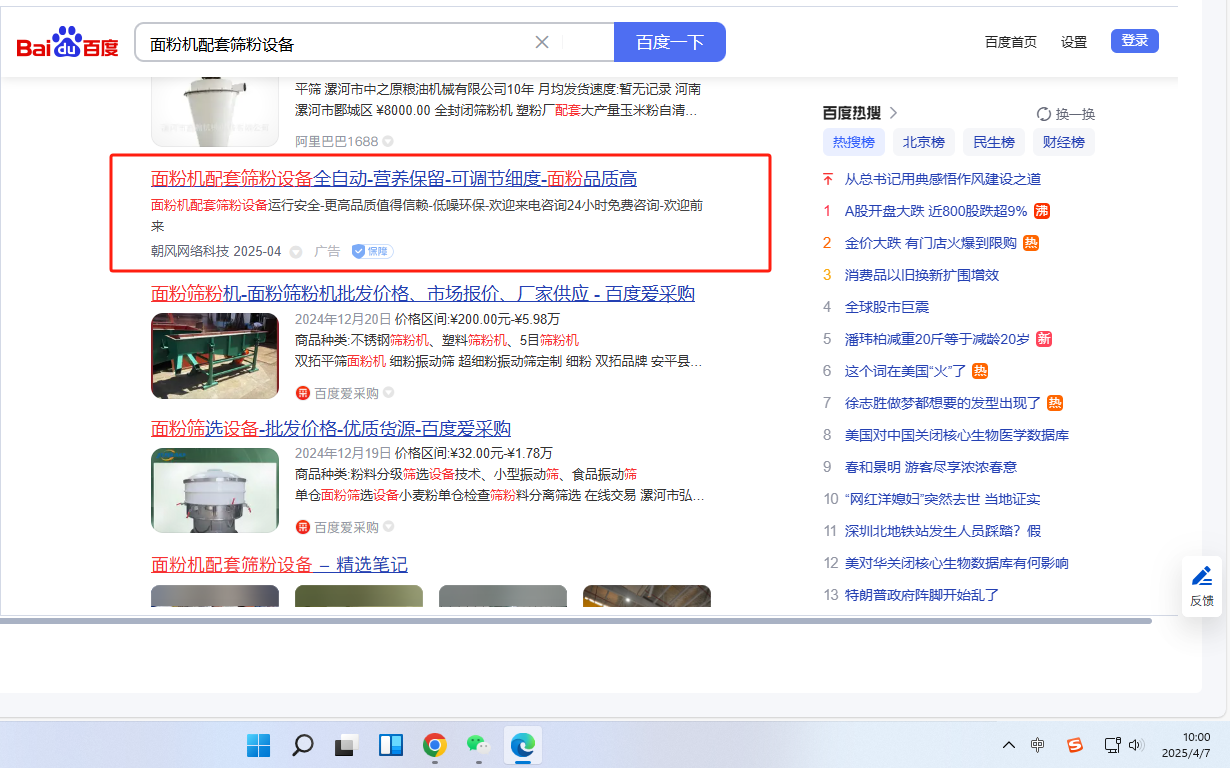Clear search text with the X icon
1230x768 pixels.
point(542,42)
